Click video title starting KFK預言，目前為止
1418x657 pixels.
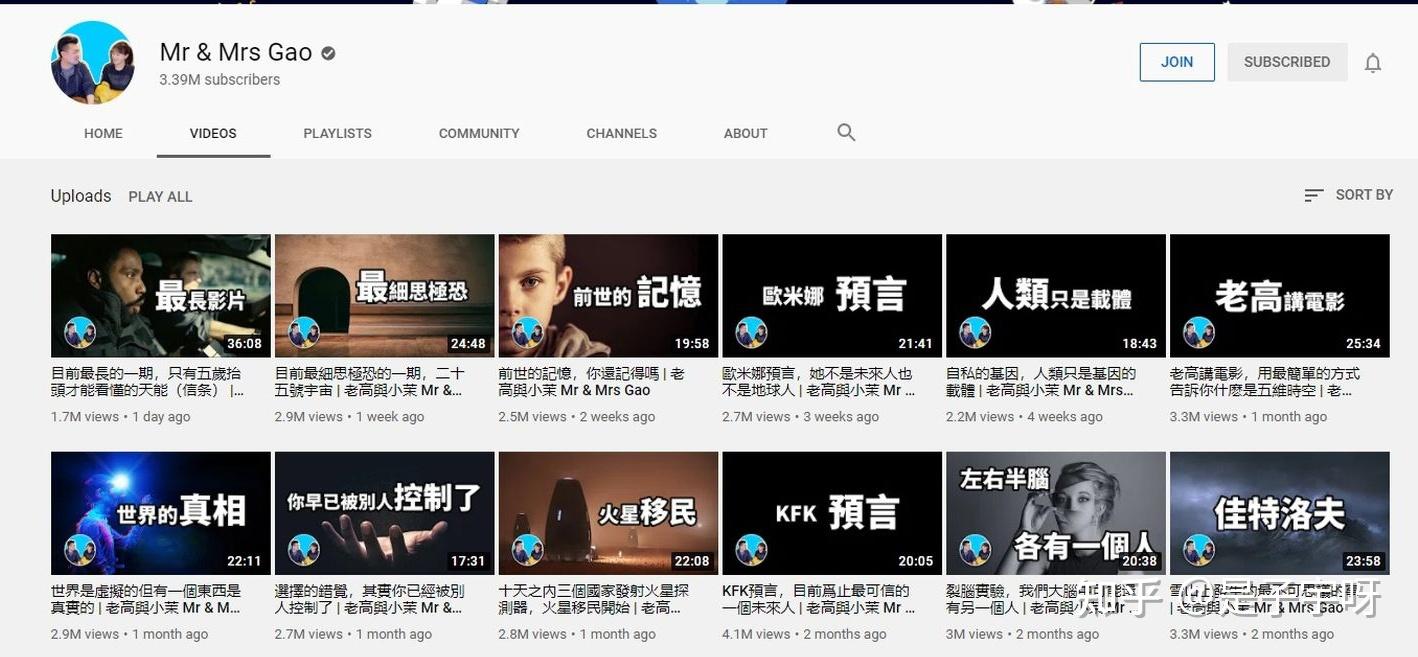point(819,599)
